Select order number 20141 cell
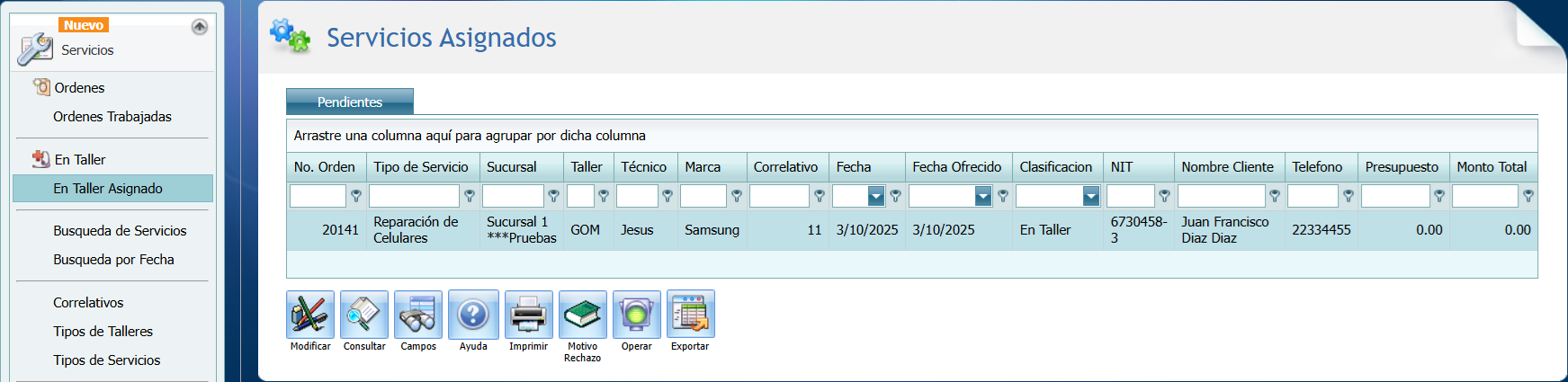Viewport: 1568px width, 382px height. pyautogui.click(x=327, y=230)
